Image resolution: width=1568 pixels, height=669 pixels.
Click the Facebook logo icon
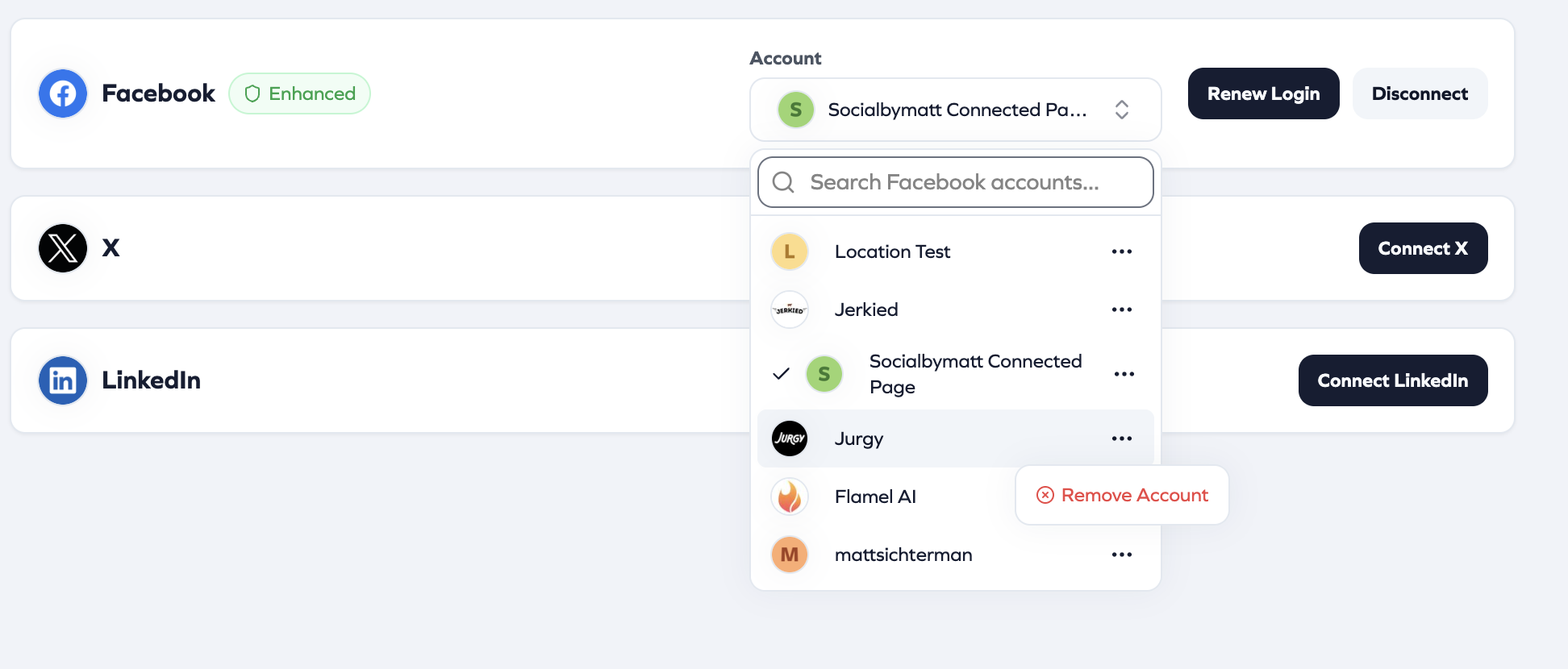(x=63, y=93)
